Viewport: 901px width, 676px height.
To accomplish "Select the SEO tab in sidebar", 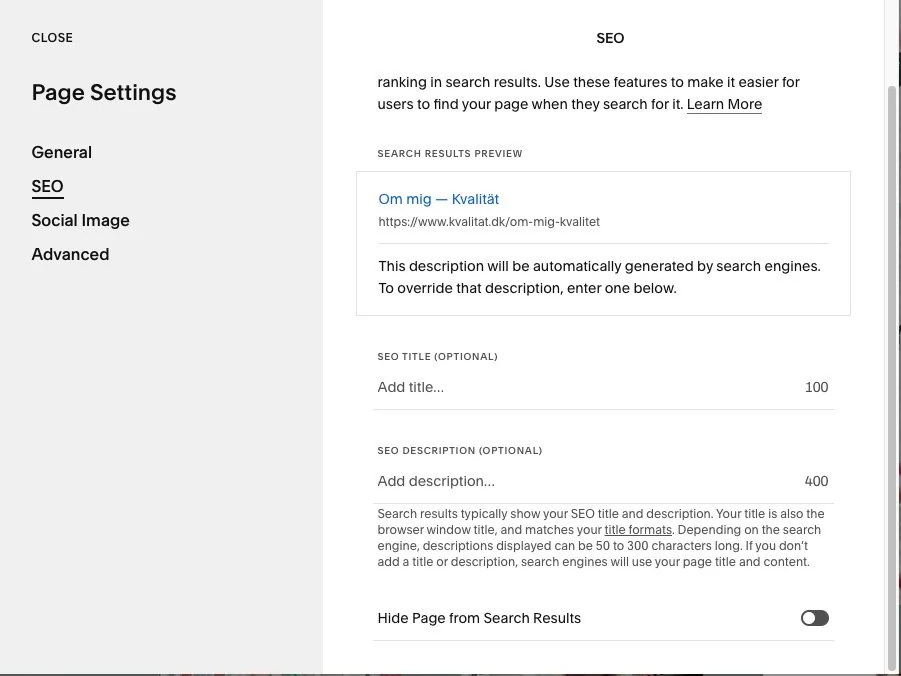I will click(47, 186).
